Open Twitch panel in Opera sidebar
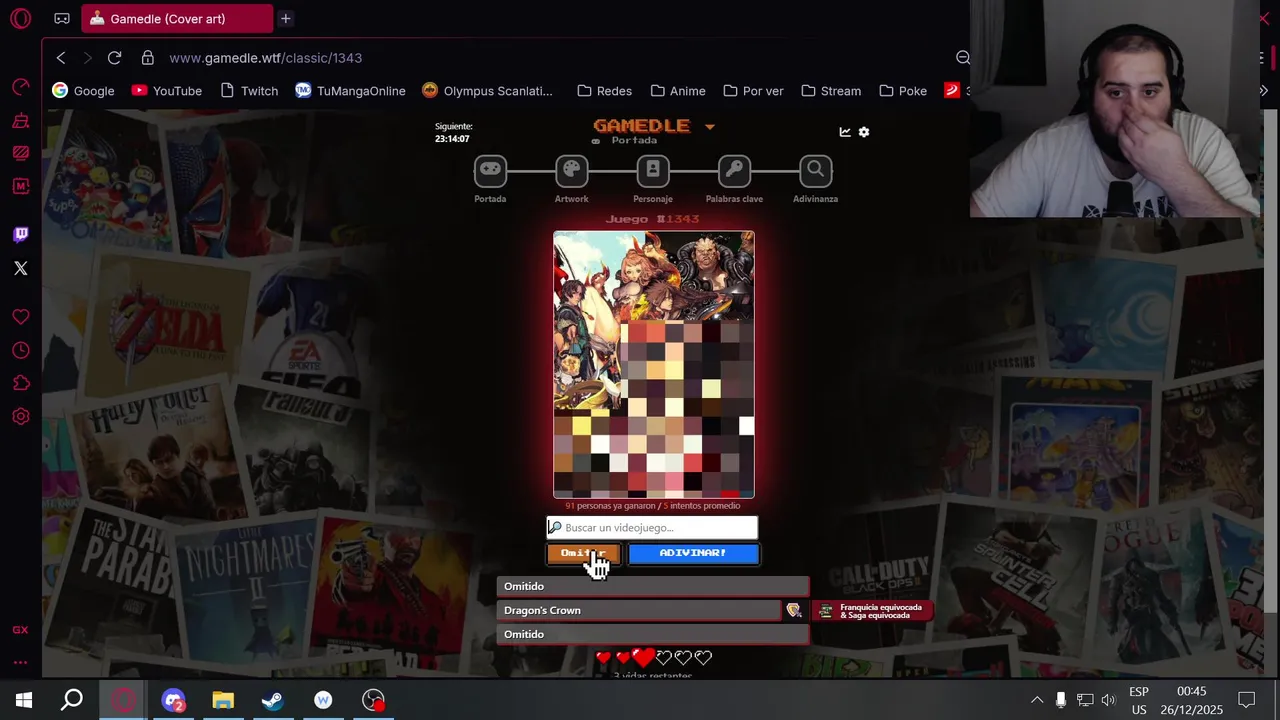 click(20, 235)
